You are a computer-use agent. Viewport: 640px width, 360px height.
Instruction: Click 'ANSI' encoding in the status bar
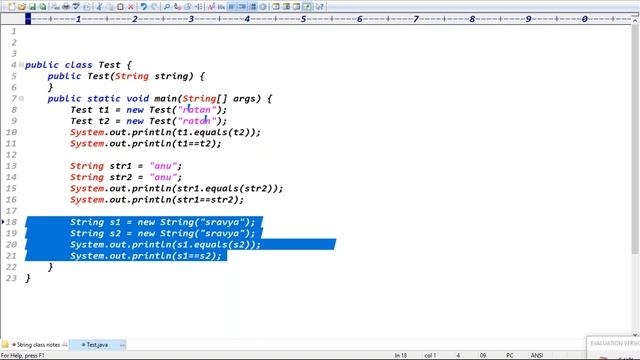pyautogui.click(x=537, y=356)
